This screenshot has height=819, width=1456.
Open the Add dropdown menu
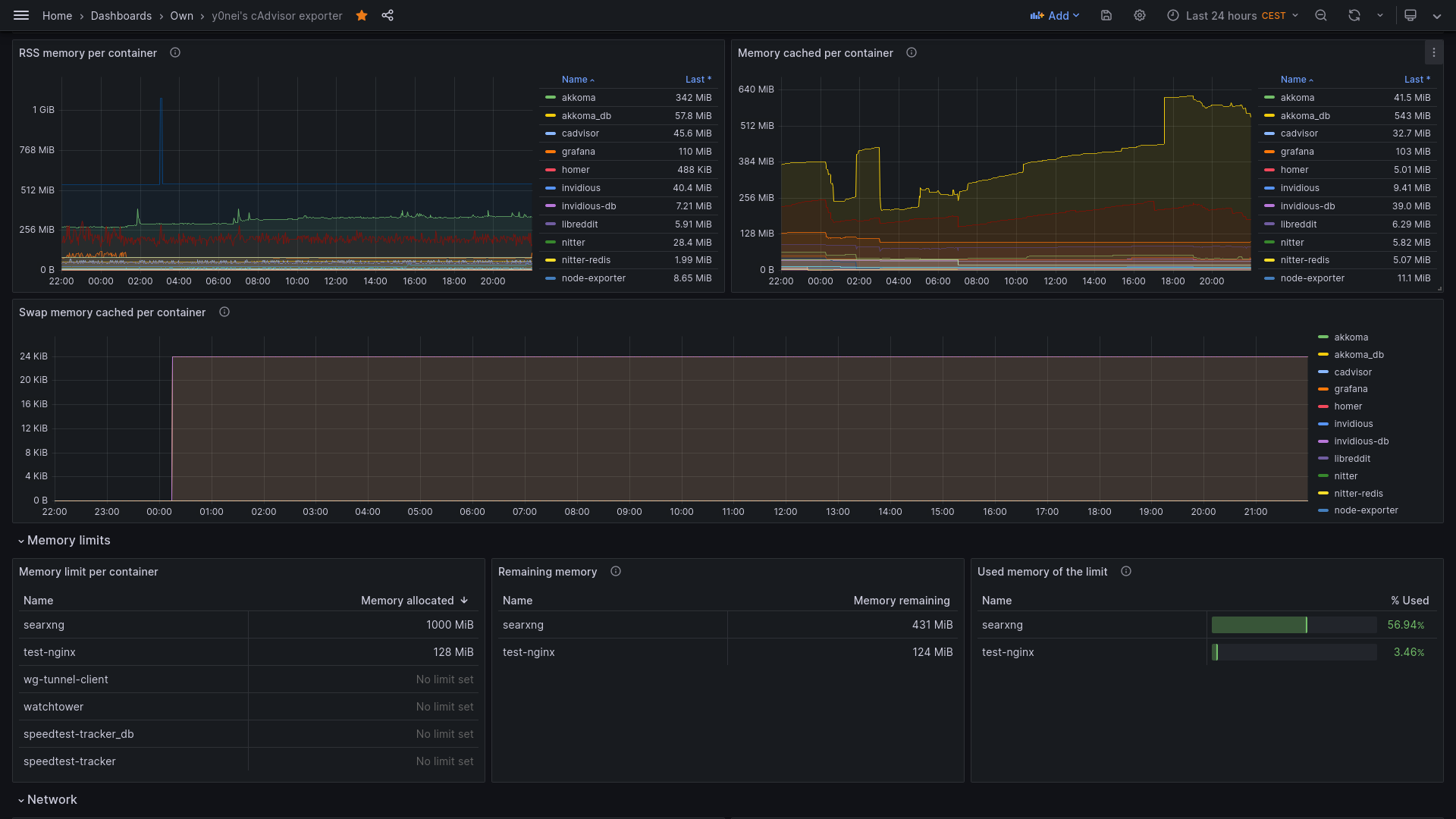pyautogui.click(x=1055, y=15)
